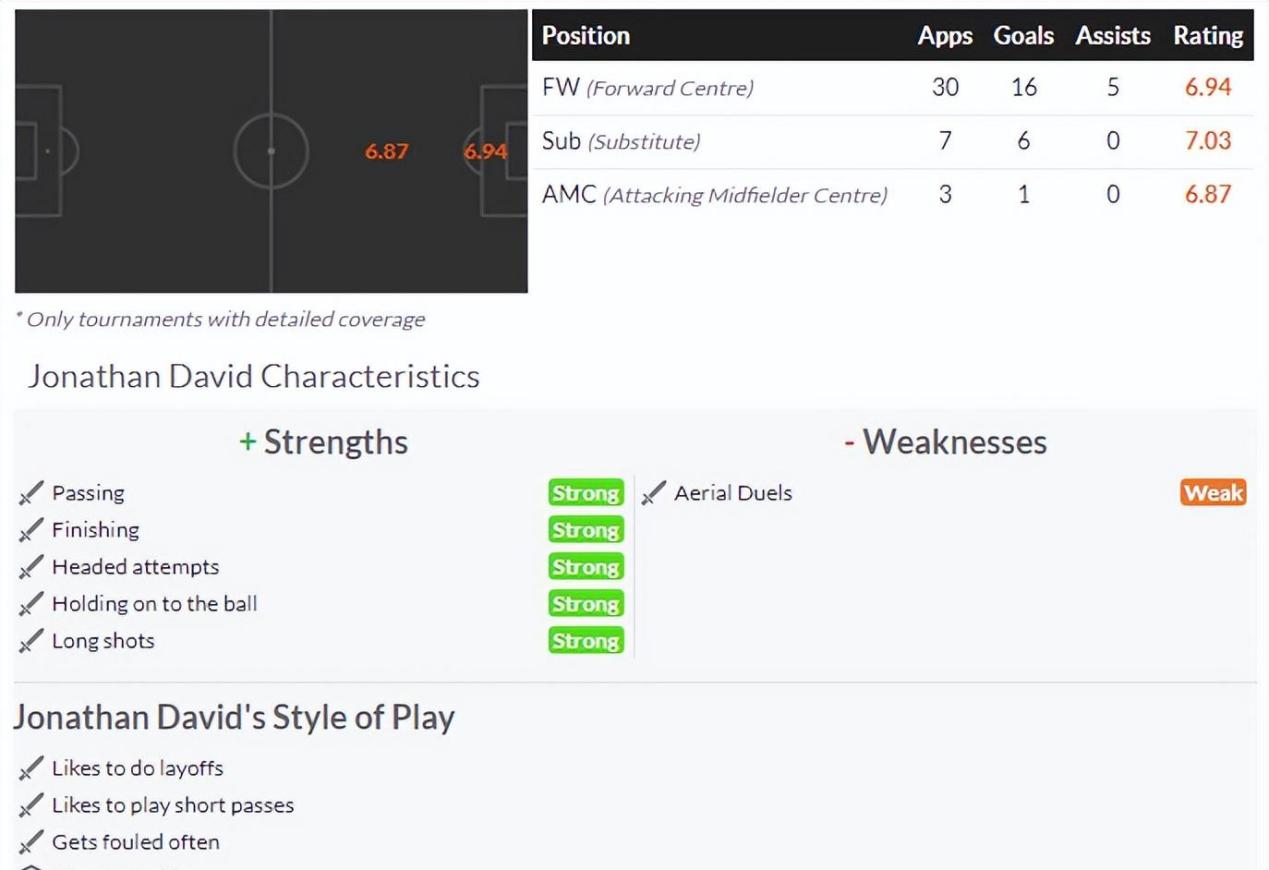This screenshot has height=870, width=1269.
Task: Click the sword icon beside Headed attempts
Action: (31, 567)
